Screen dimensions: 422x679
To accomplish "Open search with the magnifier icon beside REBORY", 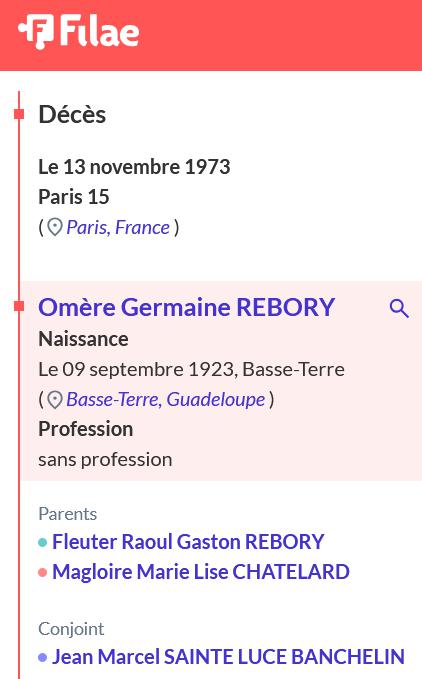I will pyautogui.click(x=399, y=308).
